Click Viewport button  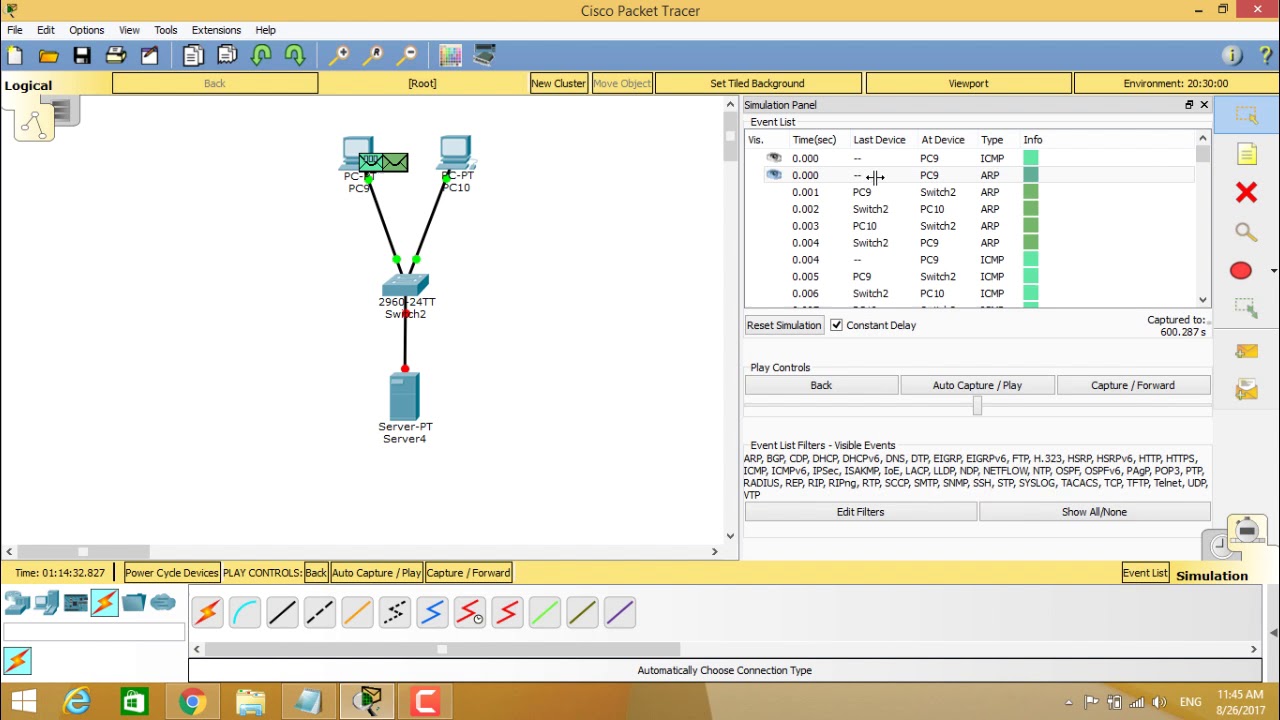coord(968,84)
